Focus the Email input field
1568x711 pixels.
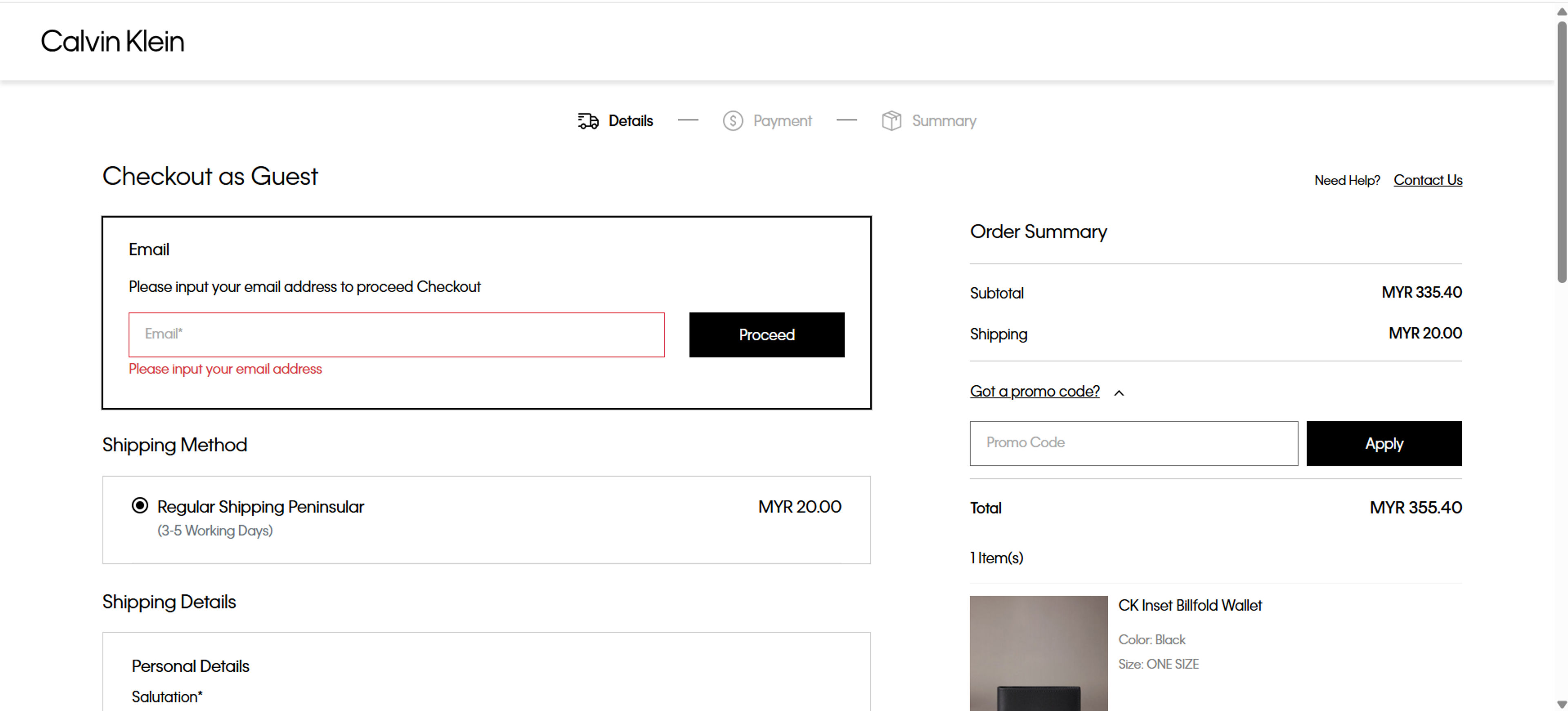(x=396, y=335)
